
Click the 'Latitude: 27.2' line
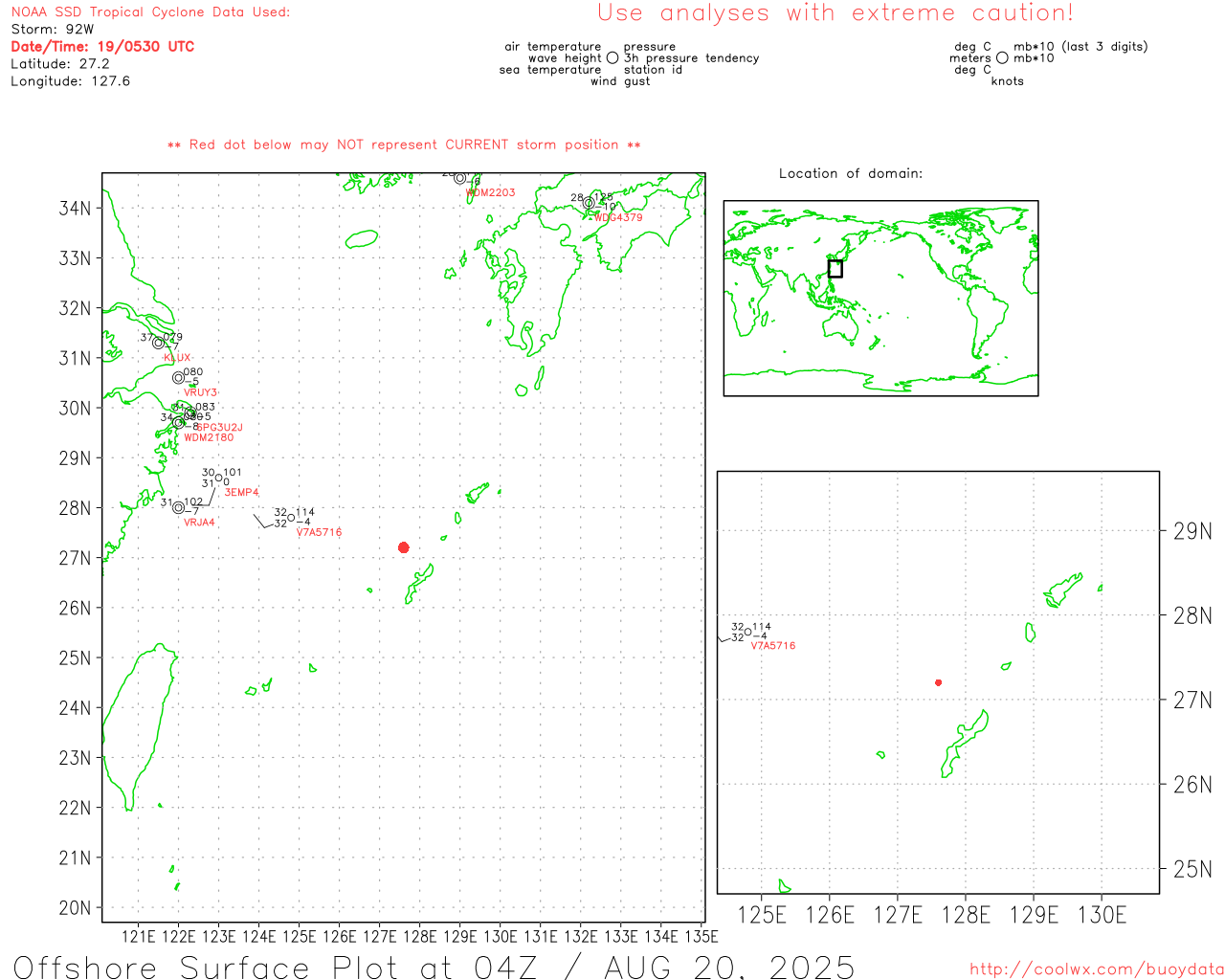coord(60,63)
